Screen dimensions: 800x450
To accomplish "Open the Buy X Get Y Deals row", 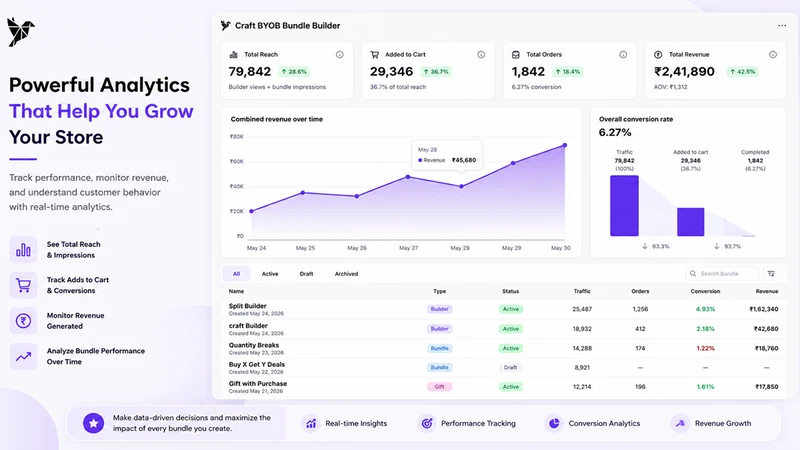I will pos(504,367).
